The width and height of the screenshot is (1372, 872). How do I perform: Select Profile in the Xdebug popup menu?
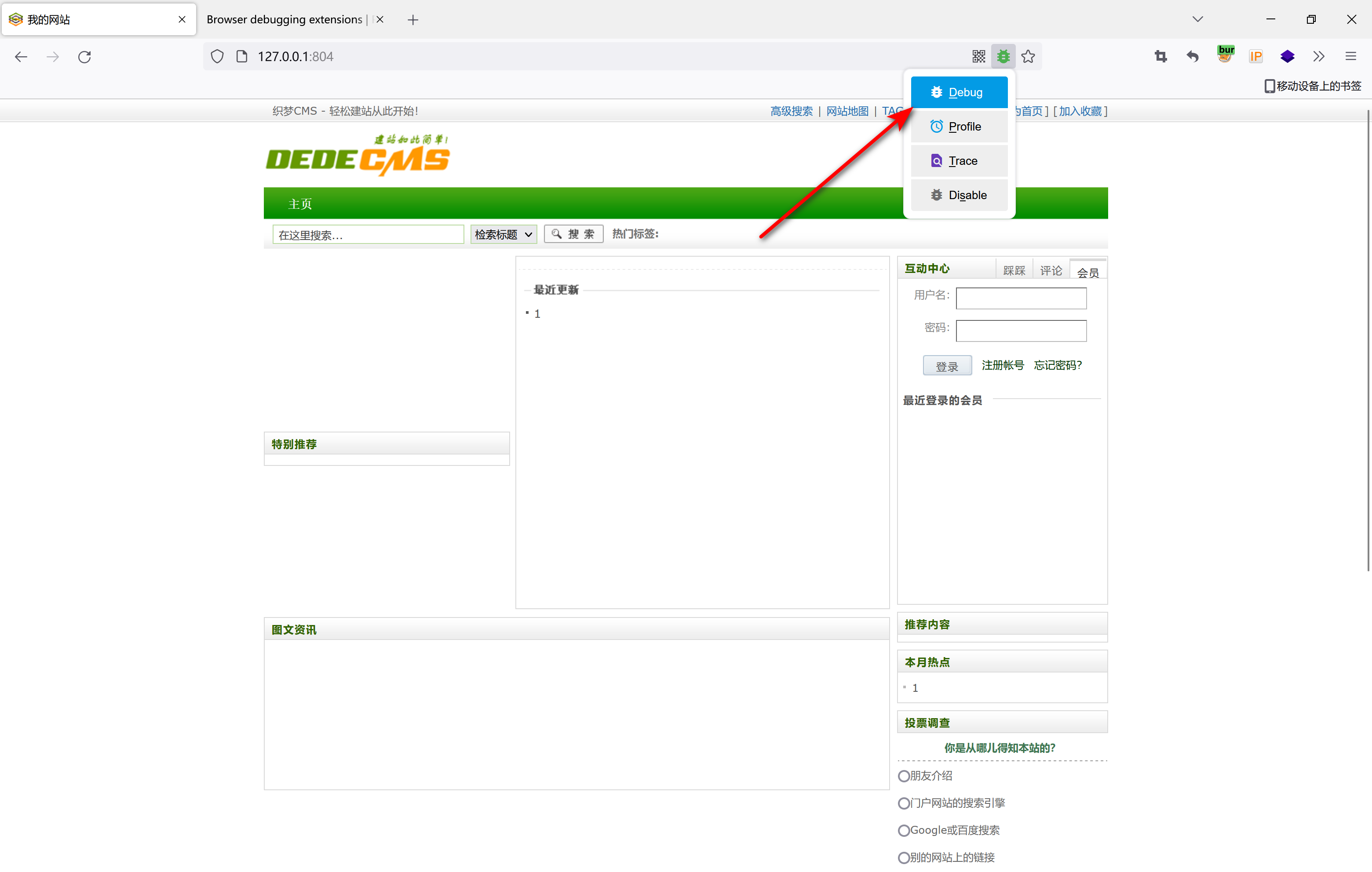(959, 127)
